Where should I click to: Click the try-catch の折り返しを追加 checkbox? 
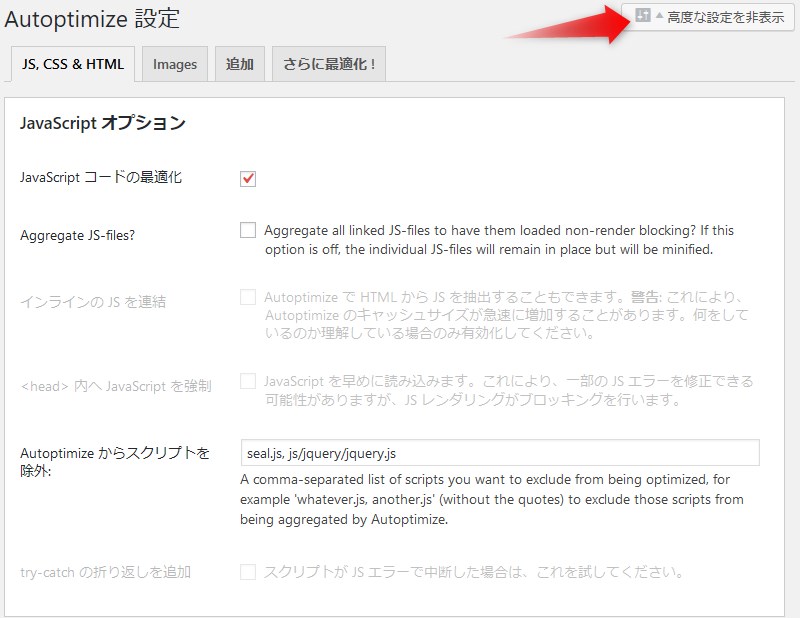(x=247, y=571)
